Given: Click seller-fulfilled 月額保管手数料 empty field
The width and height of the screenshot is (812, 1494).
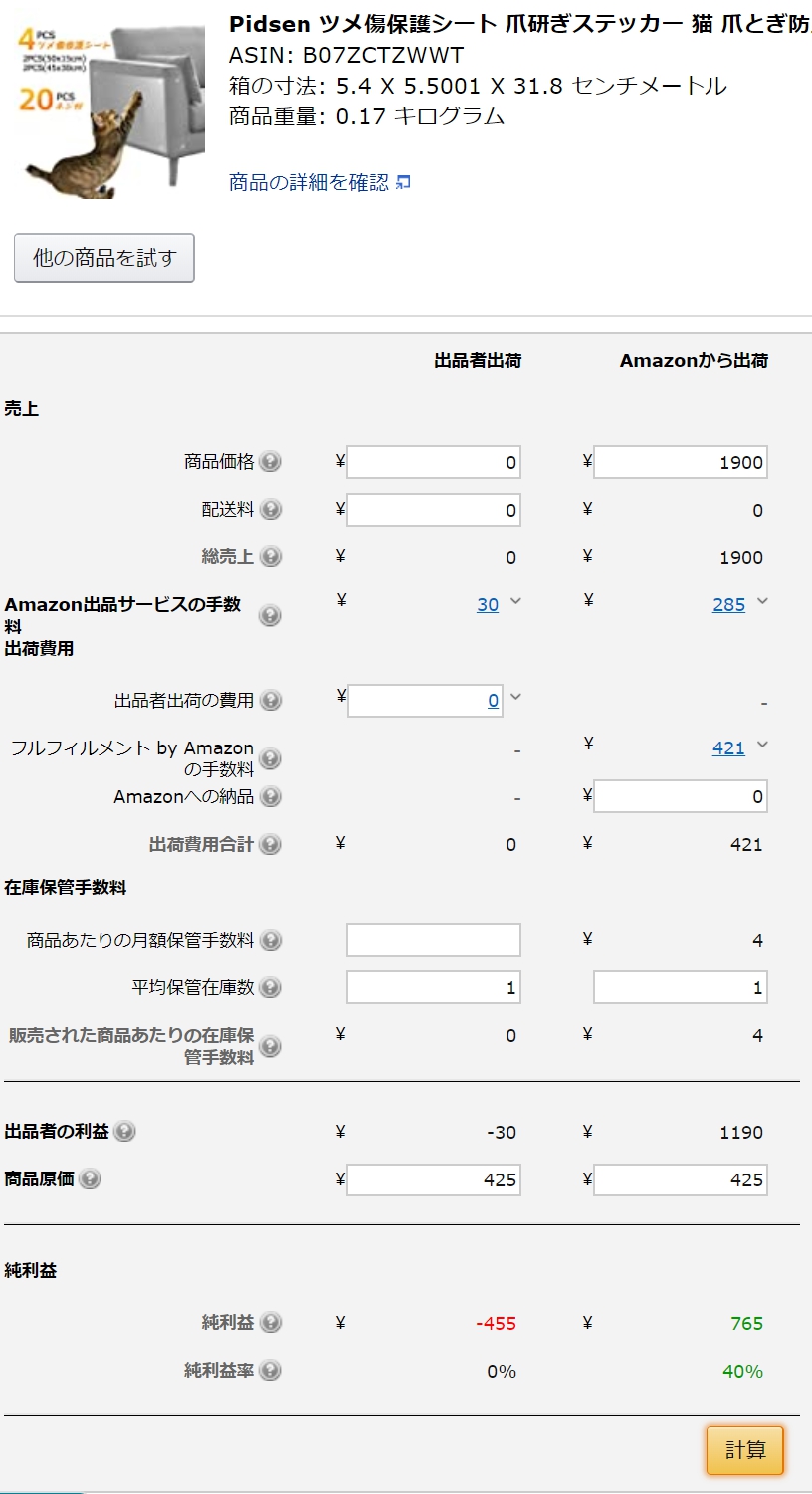Looking at the screenshot, I should click(434, 940).
